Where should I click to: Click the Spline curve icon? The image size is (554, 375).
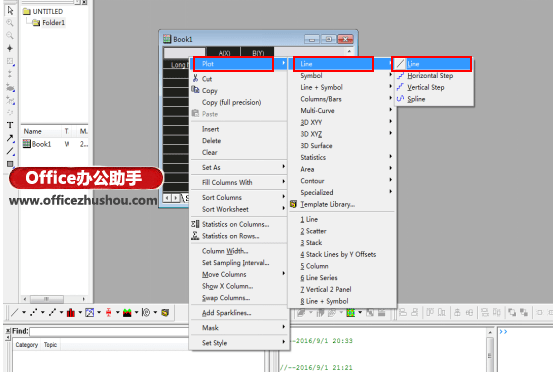400,99
